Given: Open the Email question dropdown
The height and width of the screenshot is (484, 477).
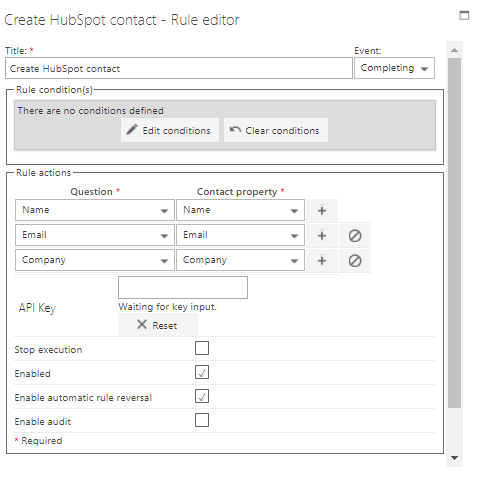Looking at the screenshot, I should coord(95,235).
